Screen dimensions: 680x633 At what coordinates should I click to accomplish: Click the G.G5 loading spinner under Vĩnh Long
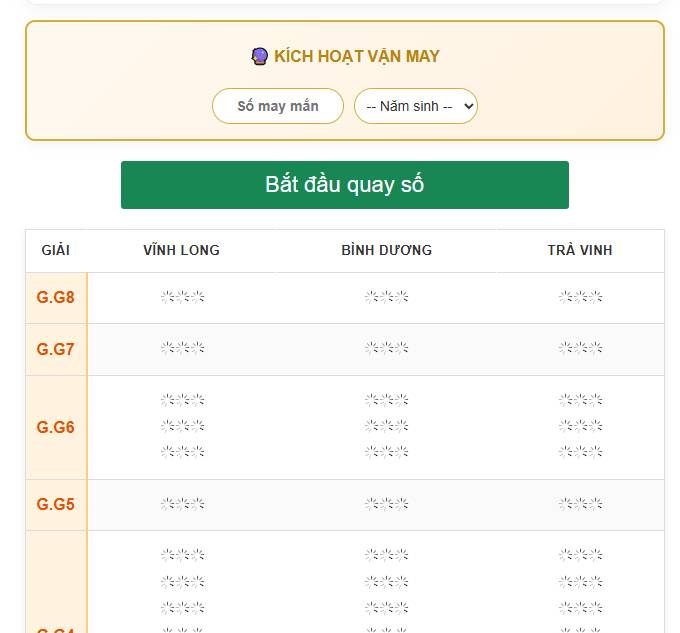(x=183, y=504)
